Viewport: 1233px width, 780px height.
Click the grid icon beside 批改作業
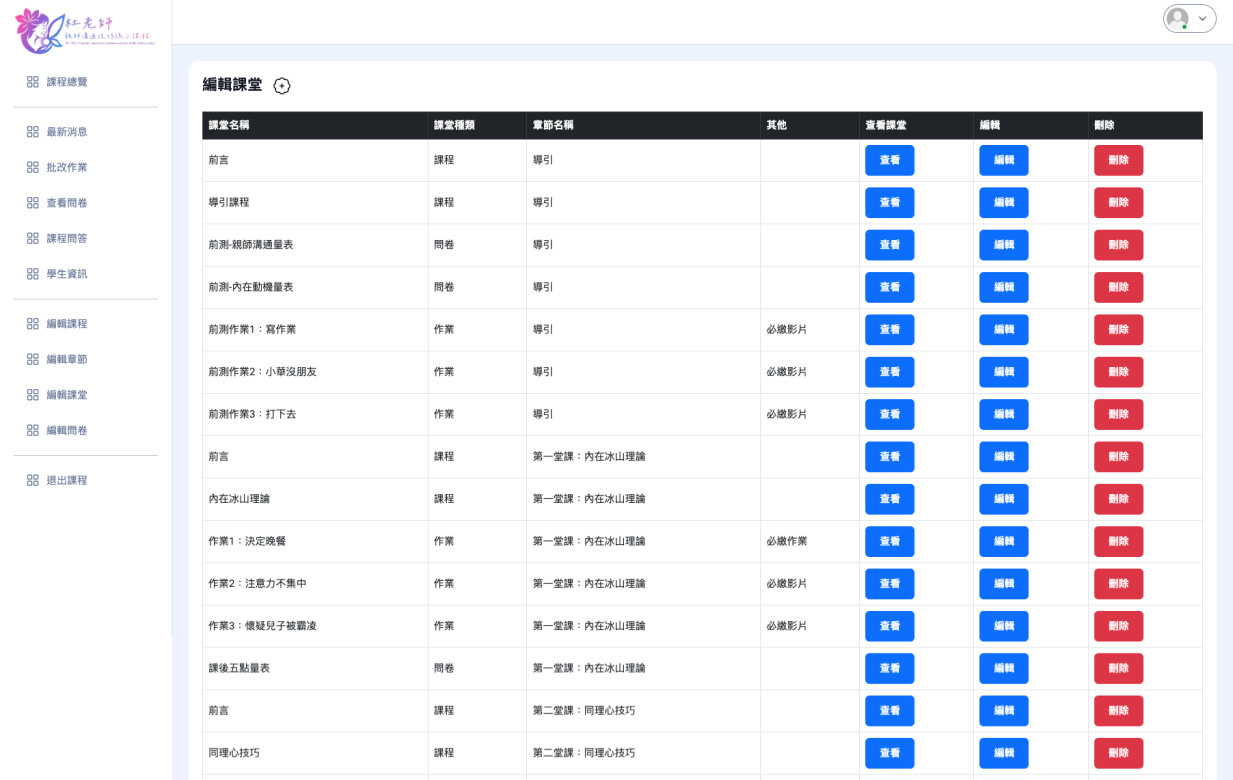click(33, 167)
